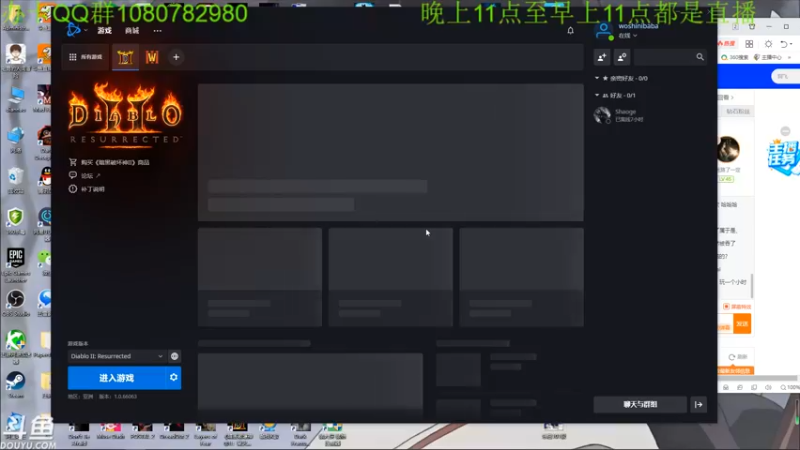Collapse the social panel arrow icon

698,405
